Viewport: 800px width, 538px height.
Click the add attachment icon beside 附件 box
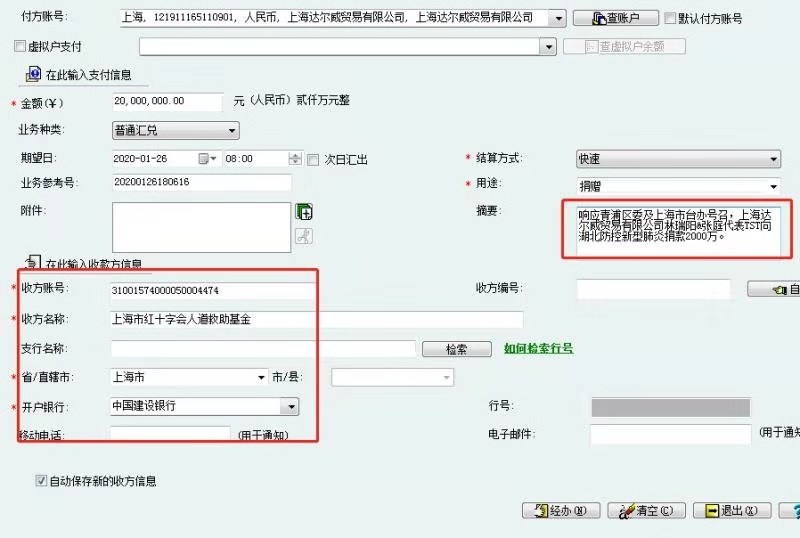coord(304,212)
